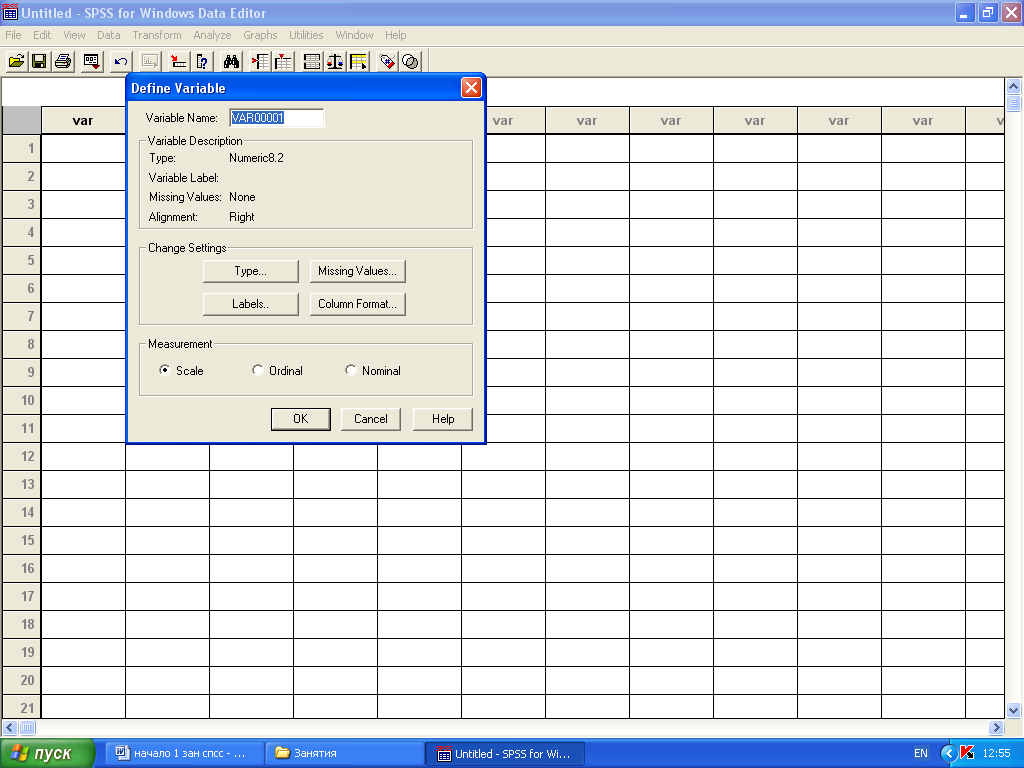The image size is (1024, 768).
Task: Click the horizontal scrollbar right arrow
Action: (997, 727)
